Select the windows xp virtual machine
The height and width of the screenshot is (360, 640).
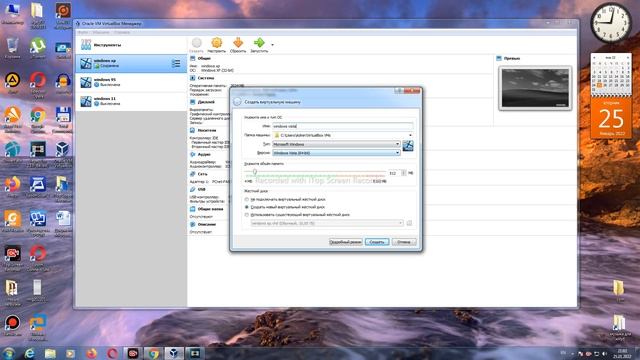point(131,63)
